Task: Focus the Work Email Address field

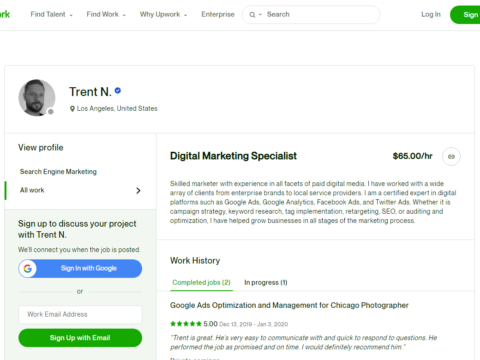Action: [80, 314]
